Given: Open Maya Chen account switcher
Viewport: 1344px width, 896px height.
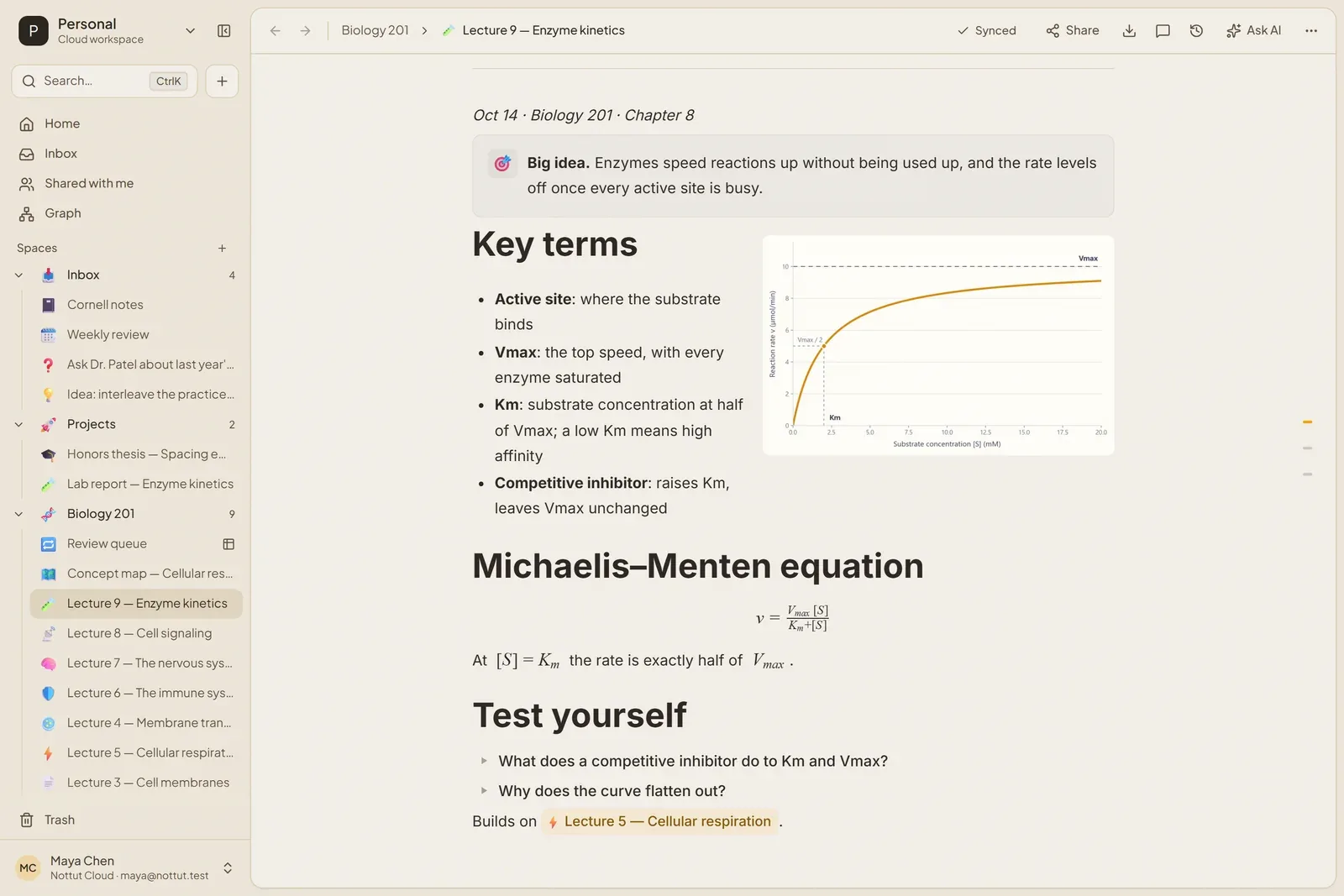Looking at the screenshot, I should [x=125, y=867].
